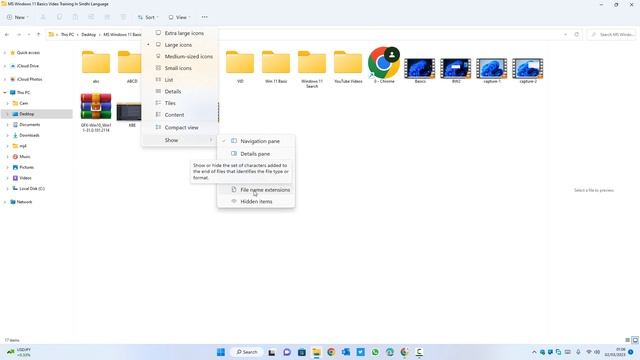Image resolution: width=640 pixels, height=360 pixels.
Task: Enable Hidden items
Action: (x=256, y=202)
